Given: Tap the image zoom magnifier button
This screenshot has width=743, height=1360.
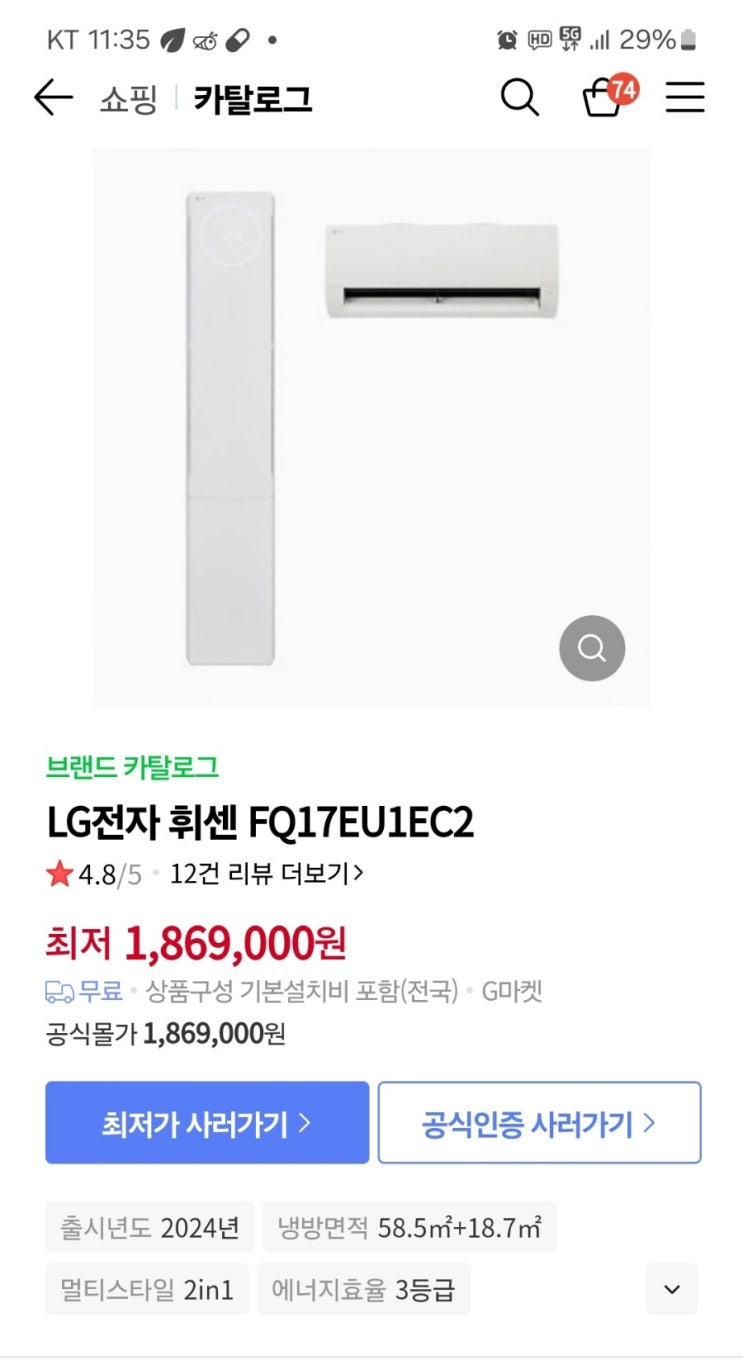Looking at the screenshot, I should click(x=592, y=648).
